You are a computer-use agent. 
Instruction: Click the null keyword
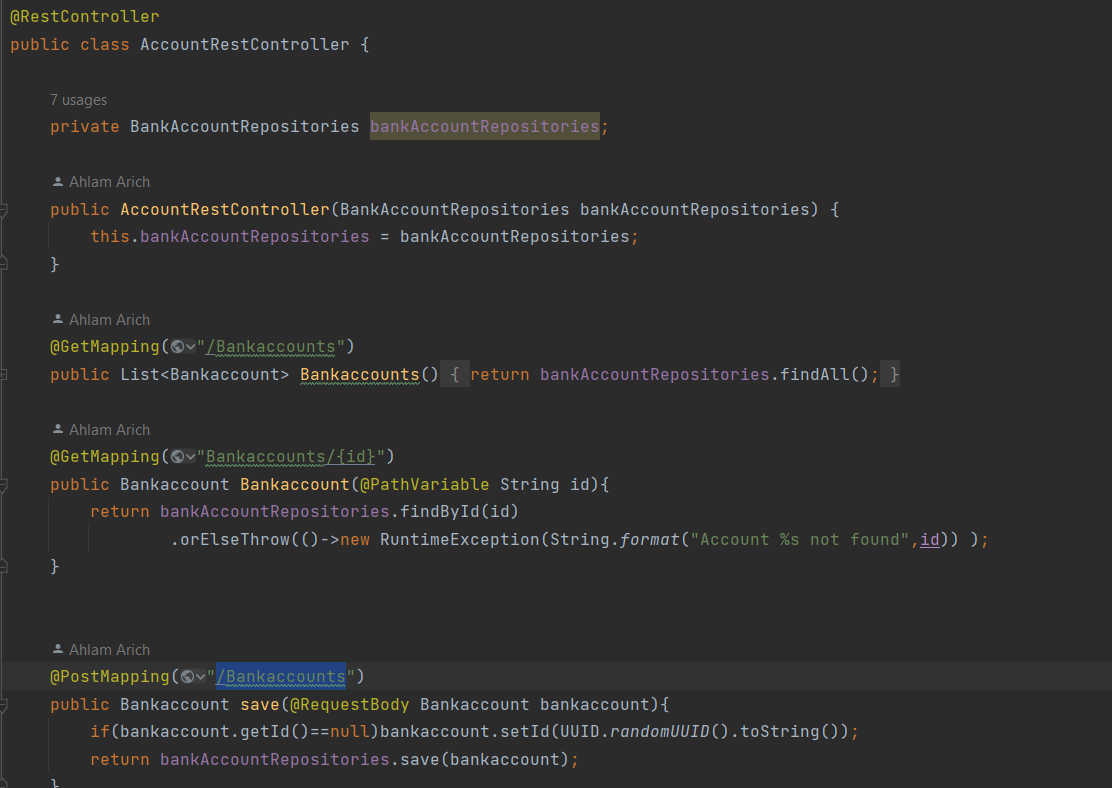pos(350,732)
